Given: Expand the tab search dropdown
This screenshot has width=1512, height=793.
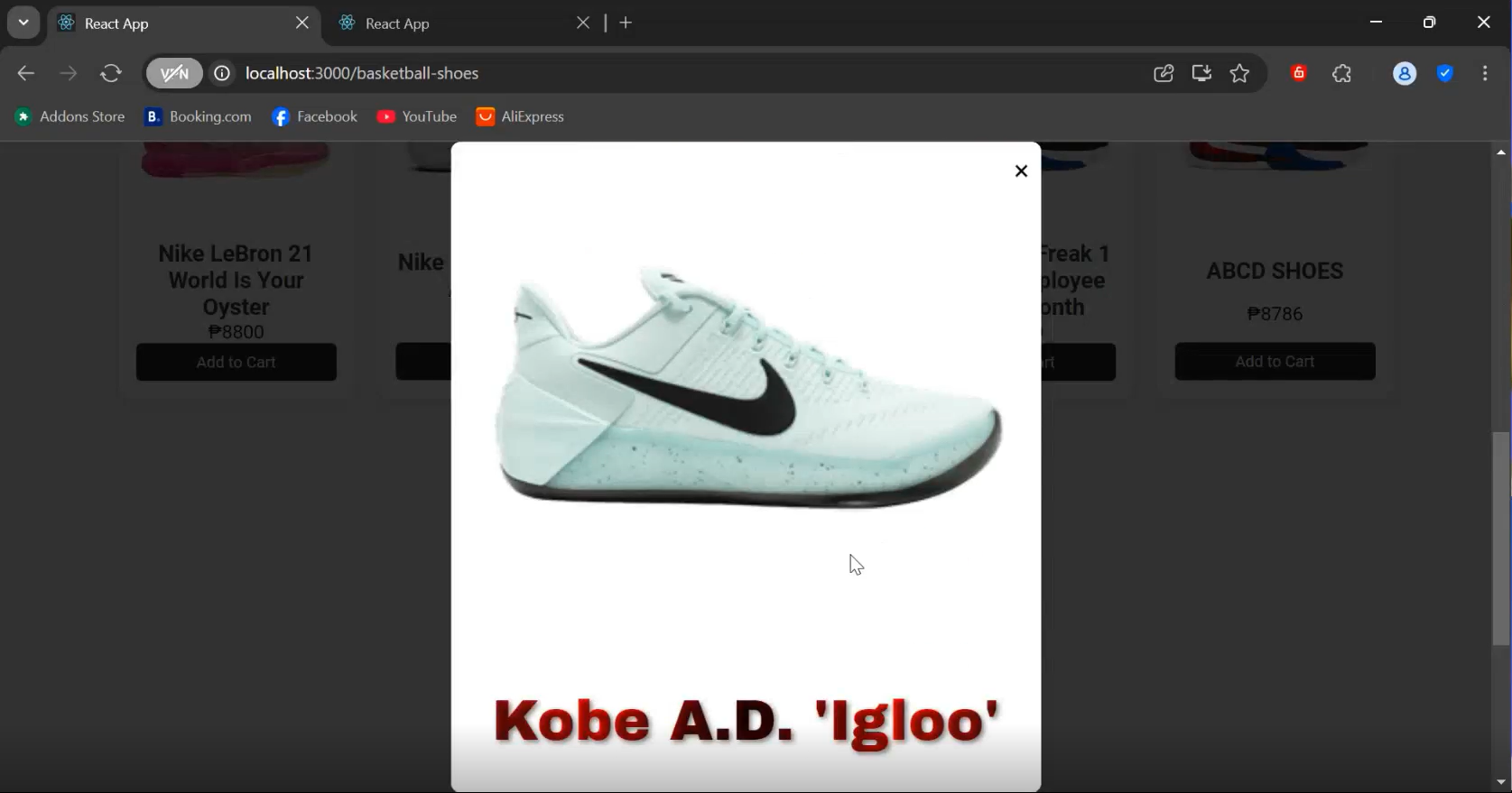Looking at the screenshot, I should click(23, 23).
